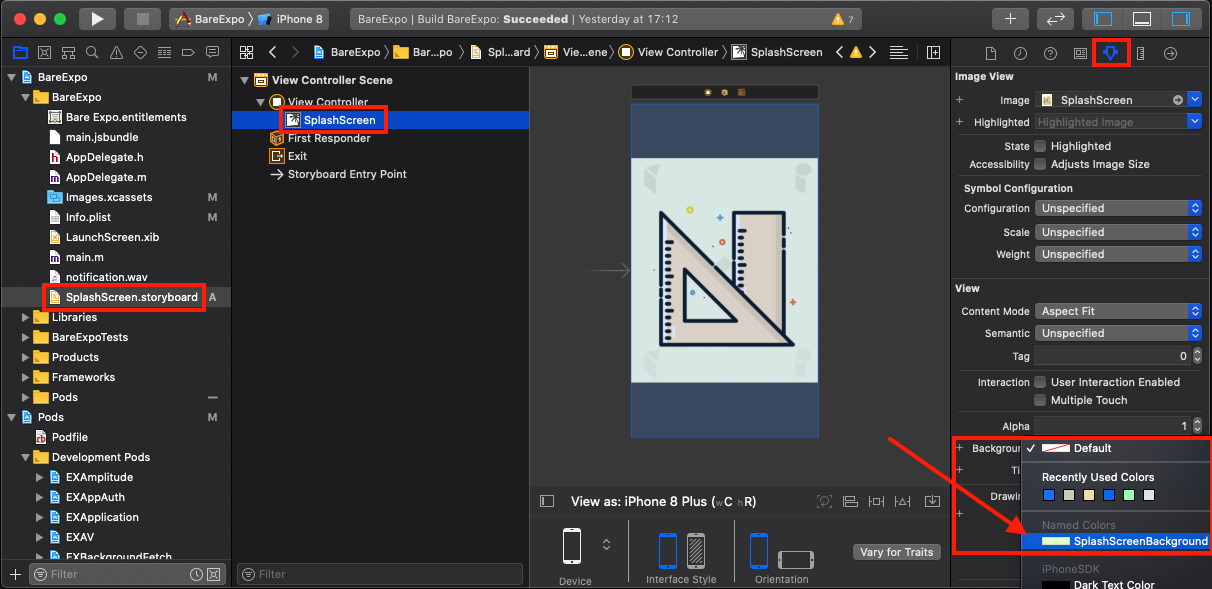Open the Test navigator diamond icon
Viewport: 1212px width, 589px height.
[140, 52]
